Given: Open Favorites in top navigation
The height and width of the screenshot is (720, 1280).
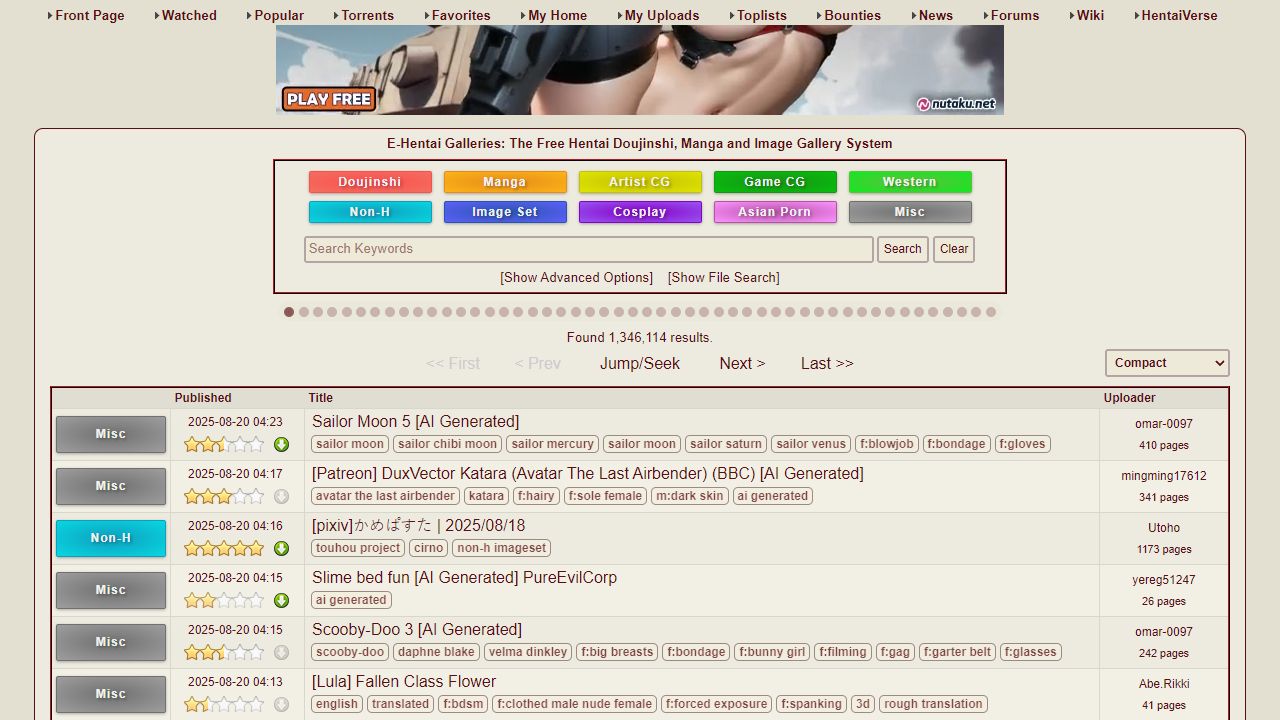Looking at the screenshot, I should click(x=460, y=15).
